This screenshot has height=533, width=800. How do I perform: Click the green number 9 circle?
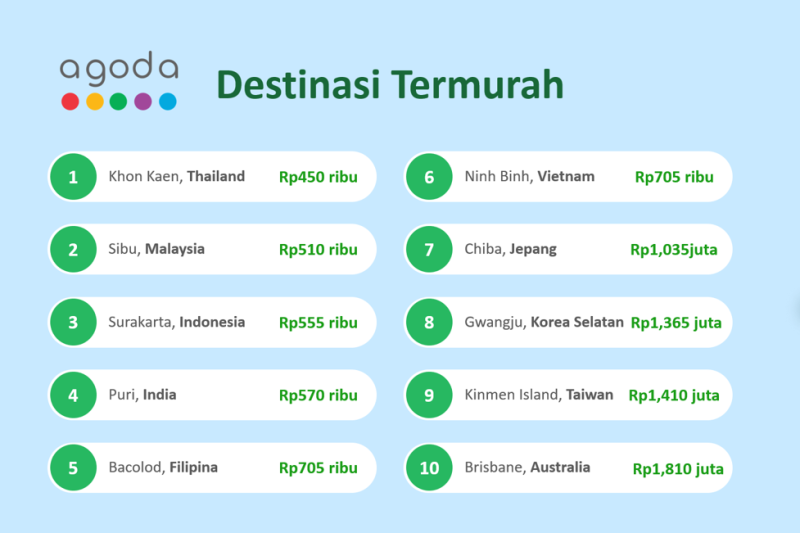point(429,395)
